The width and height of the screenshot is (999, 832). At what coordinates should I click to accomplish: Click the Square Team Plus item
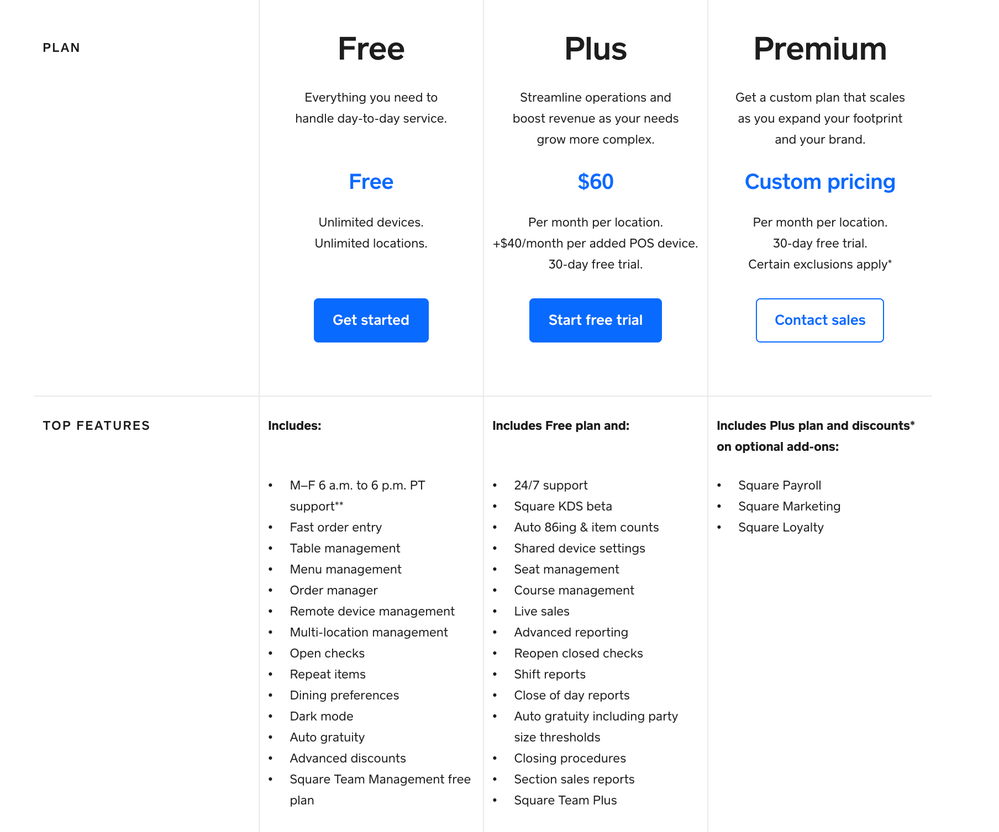pyautogui.click(x=565, y=800)
